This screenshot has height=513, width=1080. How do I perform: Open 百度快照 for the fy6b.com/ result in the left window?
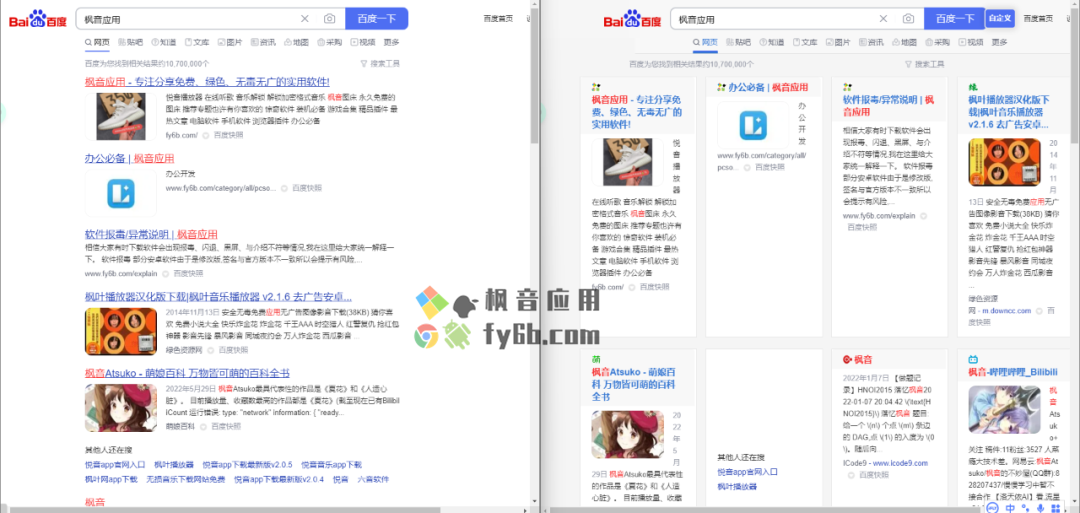pyautogui.click(x=228, y=135)
